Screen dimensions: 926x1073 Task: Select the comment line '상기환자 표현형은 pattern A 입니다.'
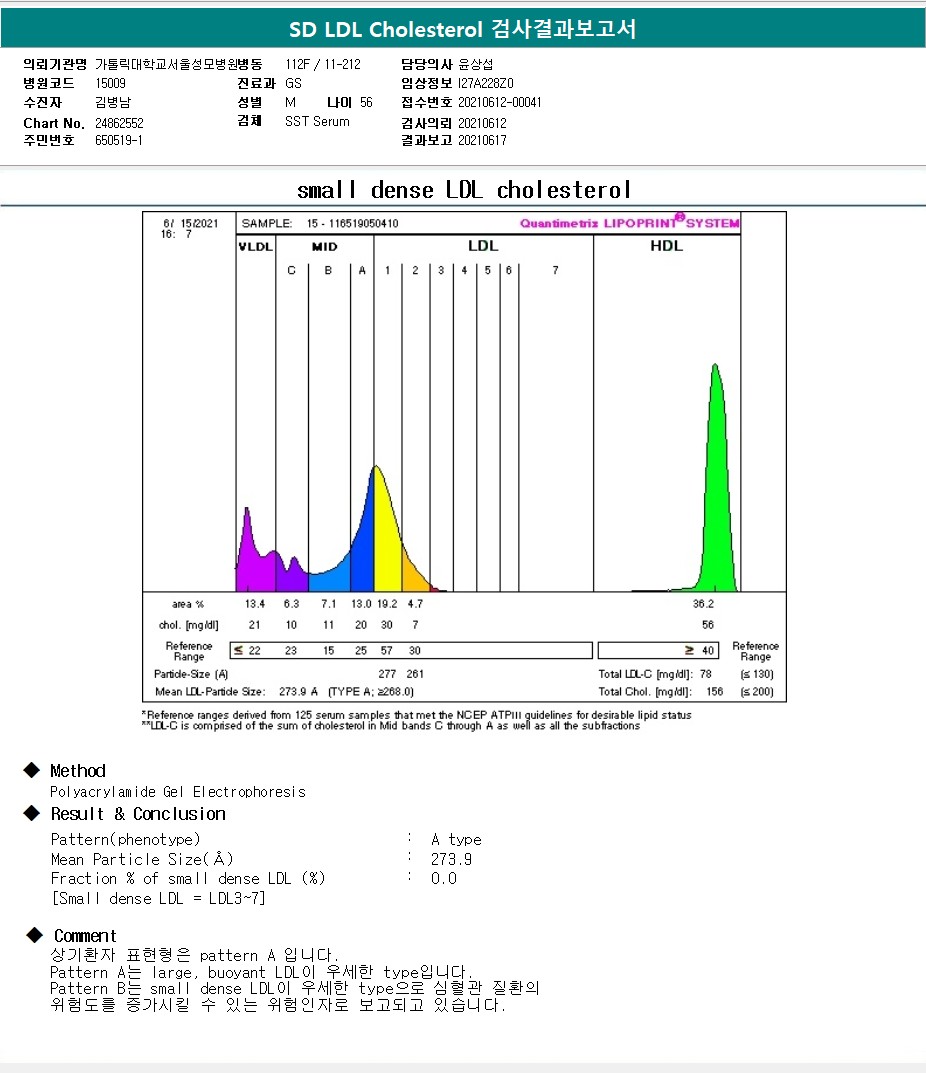click(194, 955)
